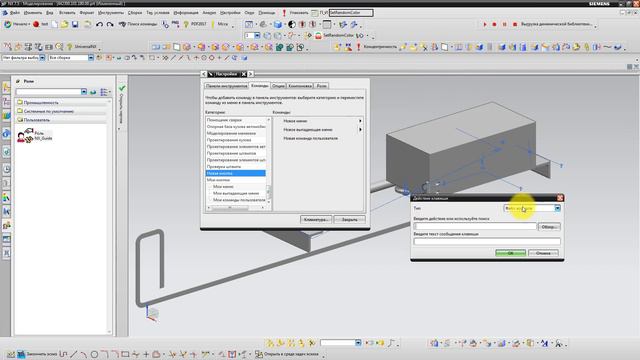Select the sketch line tool in bottom toolbar
The width and height of the screenshot is (640, 360).
click(74, 354)
